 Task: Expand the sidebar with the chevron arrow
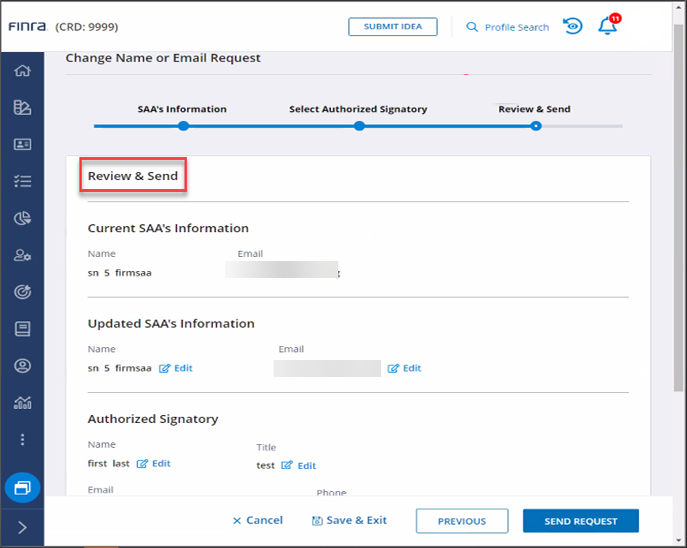point(22,527)
